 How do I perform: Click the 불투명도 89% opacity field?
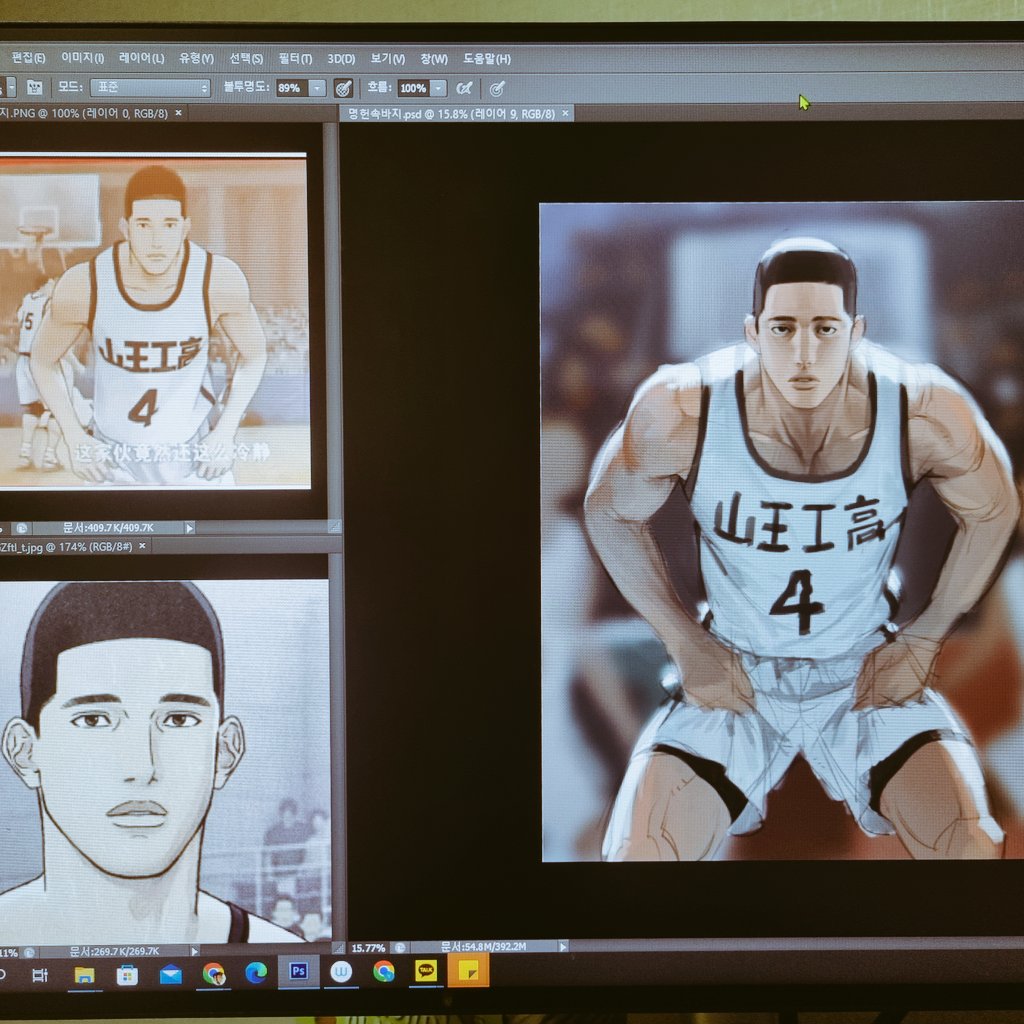click(291, 88)
